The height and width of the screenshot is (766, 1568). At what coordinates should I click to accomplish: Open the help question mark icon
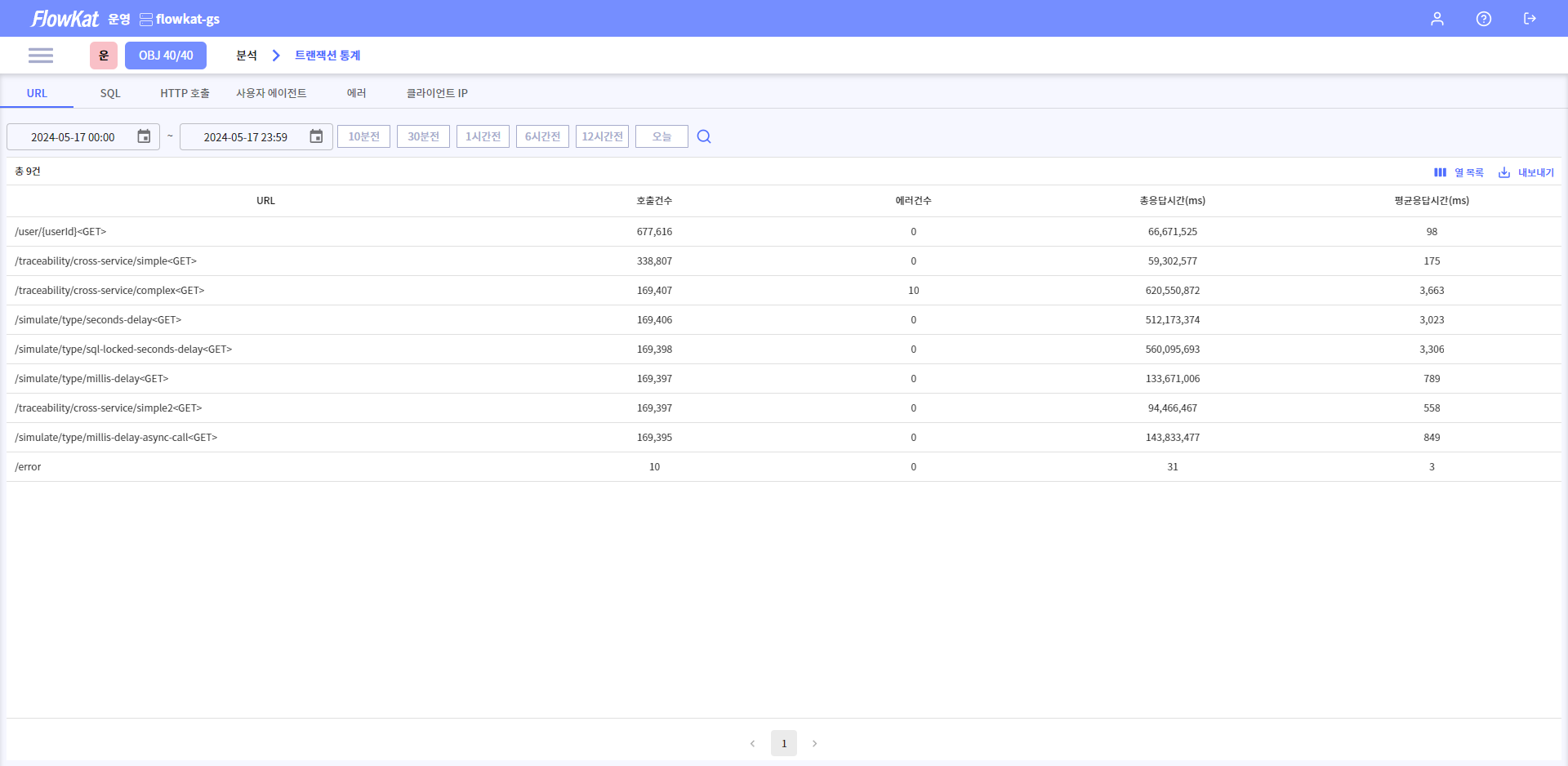coord(1483,19)
